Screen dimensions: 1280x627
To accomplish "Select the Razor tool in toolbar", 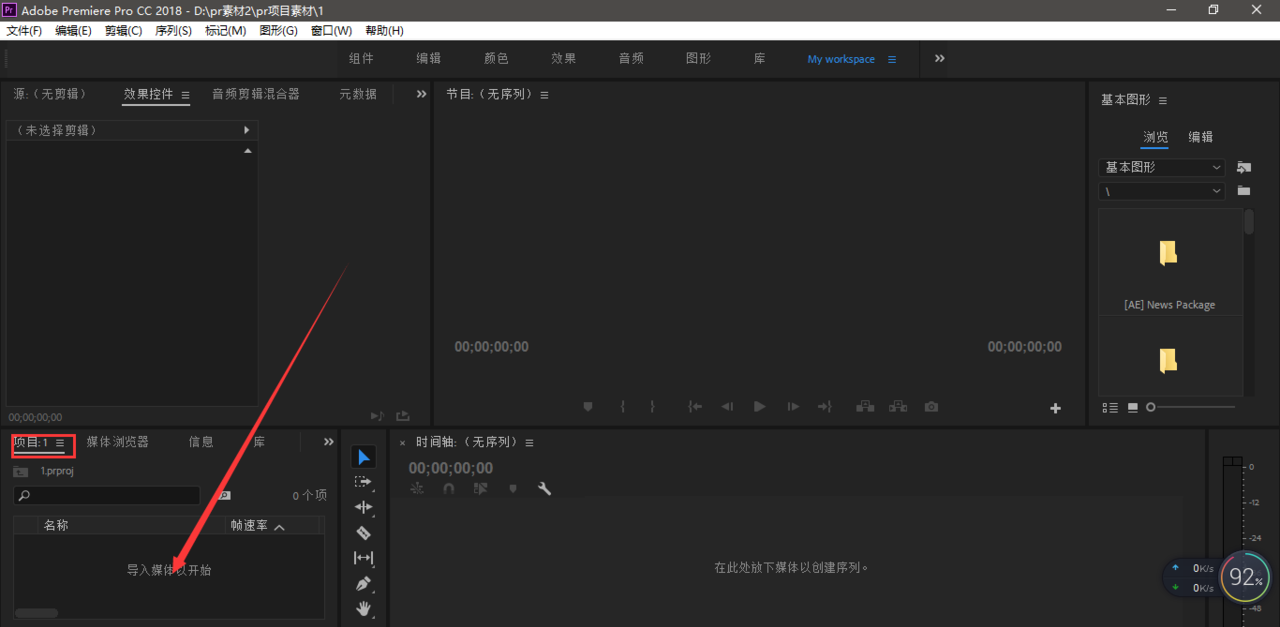I will pyautogui.click(x=363, y=533).
